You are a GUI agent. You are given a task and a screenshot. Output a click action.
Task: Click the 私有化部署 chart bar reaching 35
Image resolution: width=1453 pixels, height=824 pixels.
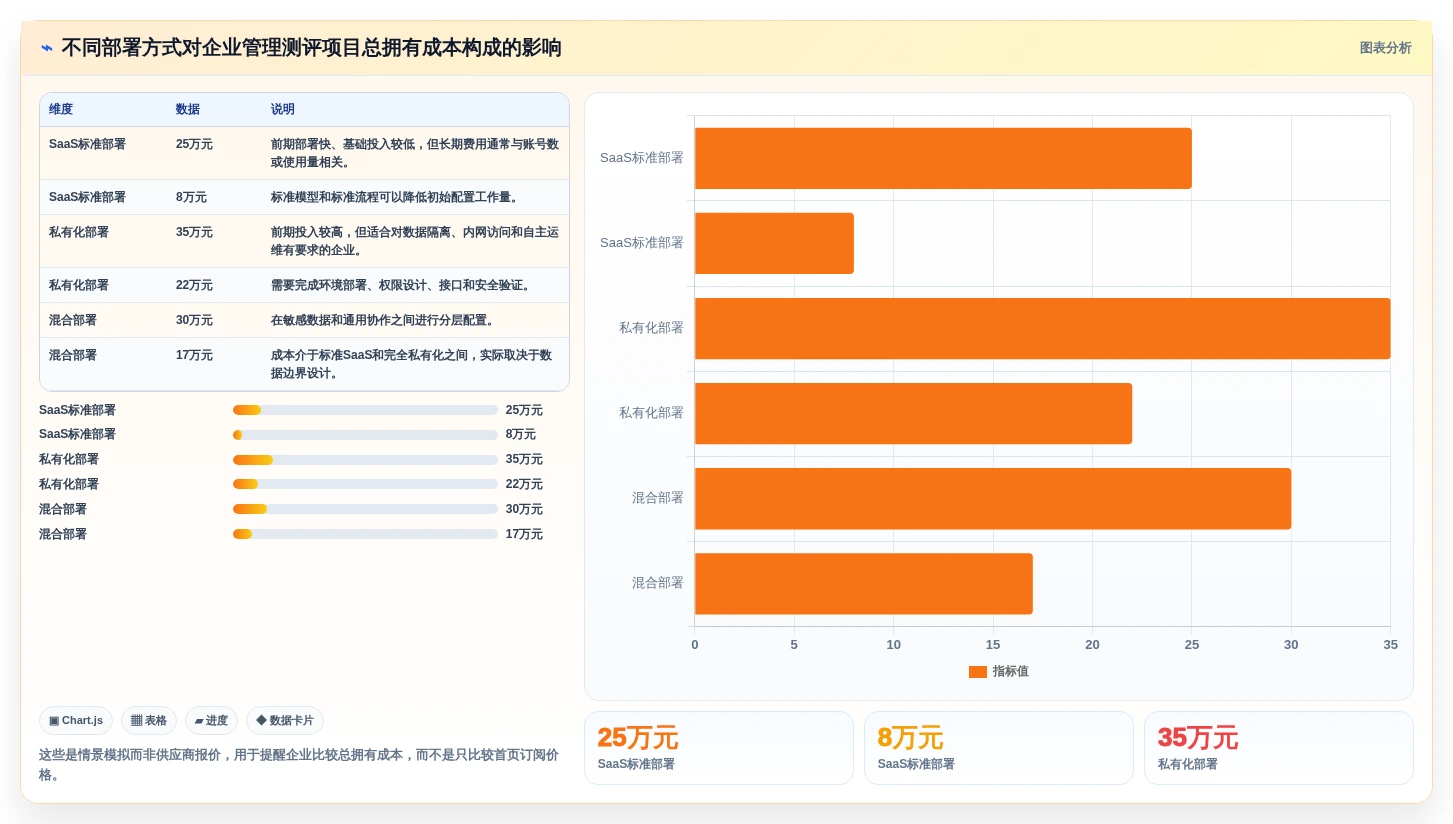1042,328
